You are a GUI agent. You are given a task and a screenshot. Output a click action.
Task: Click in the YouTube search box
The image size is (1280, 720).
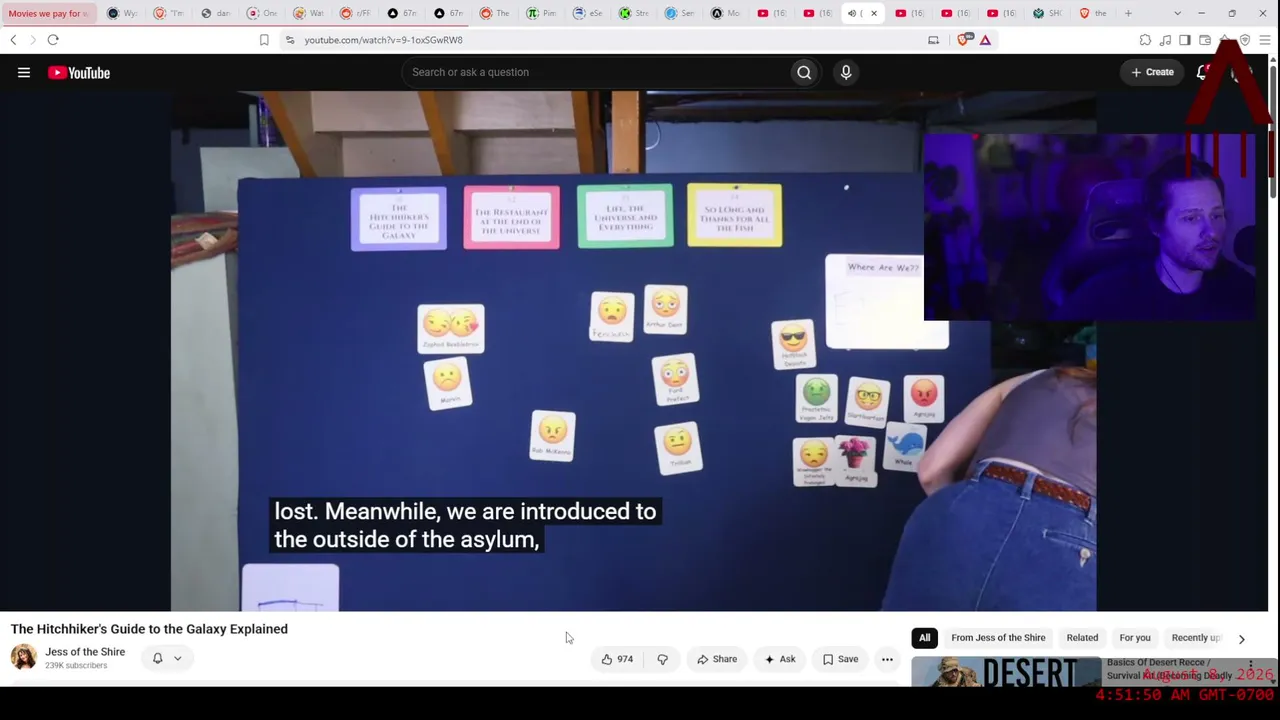pyautogui.click(x=595, y=72)
